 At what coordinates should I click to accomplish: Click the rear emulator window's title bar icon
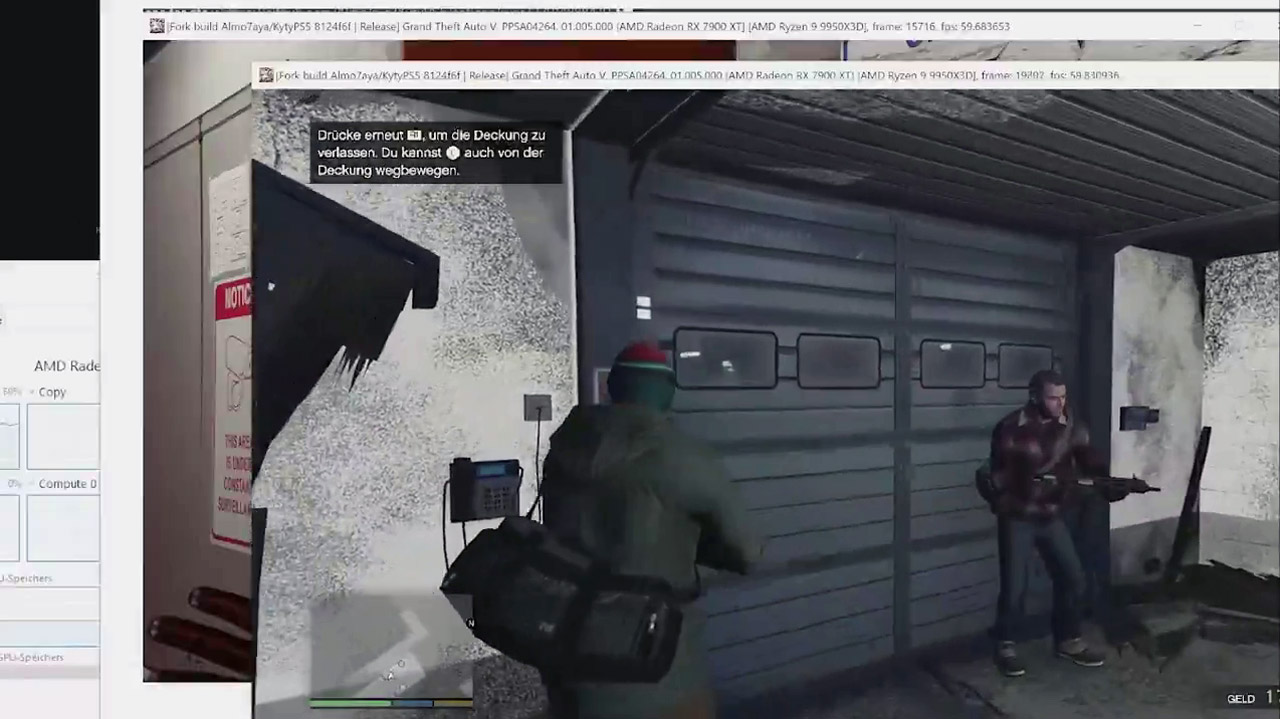click(157, 26)
